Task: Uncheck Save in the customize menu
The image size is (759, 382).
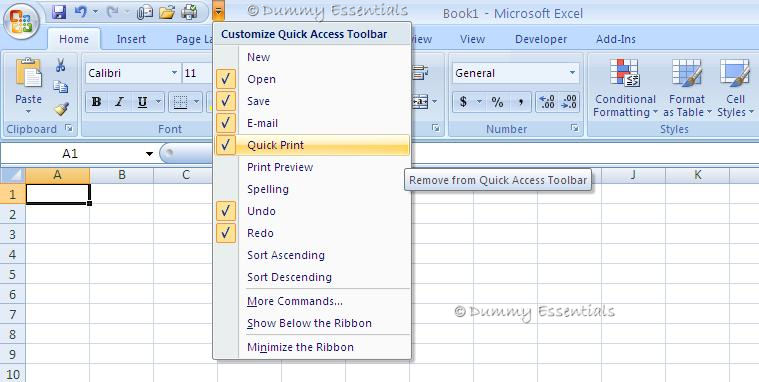Action: tap(226, 101)
